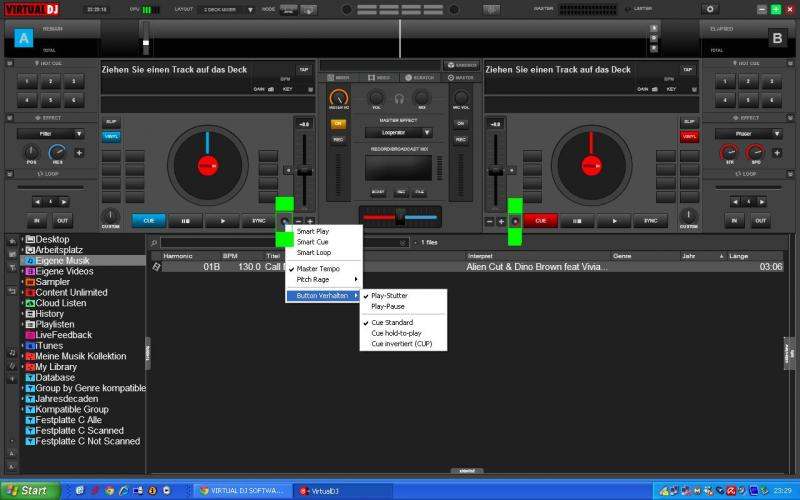Screen dimensions: 800x500
Task: Click pitch reset button beside deck A fader
Action: pos(288,170)
